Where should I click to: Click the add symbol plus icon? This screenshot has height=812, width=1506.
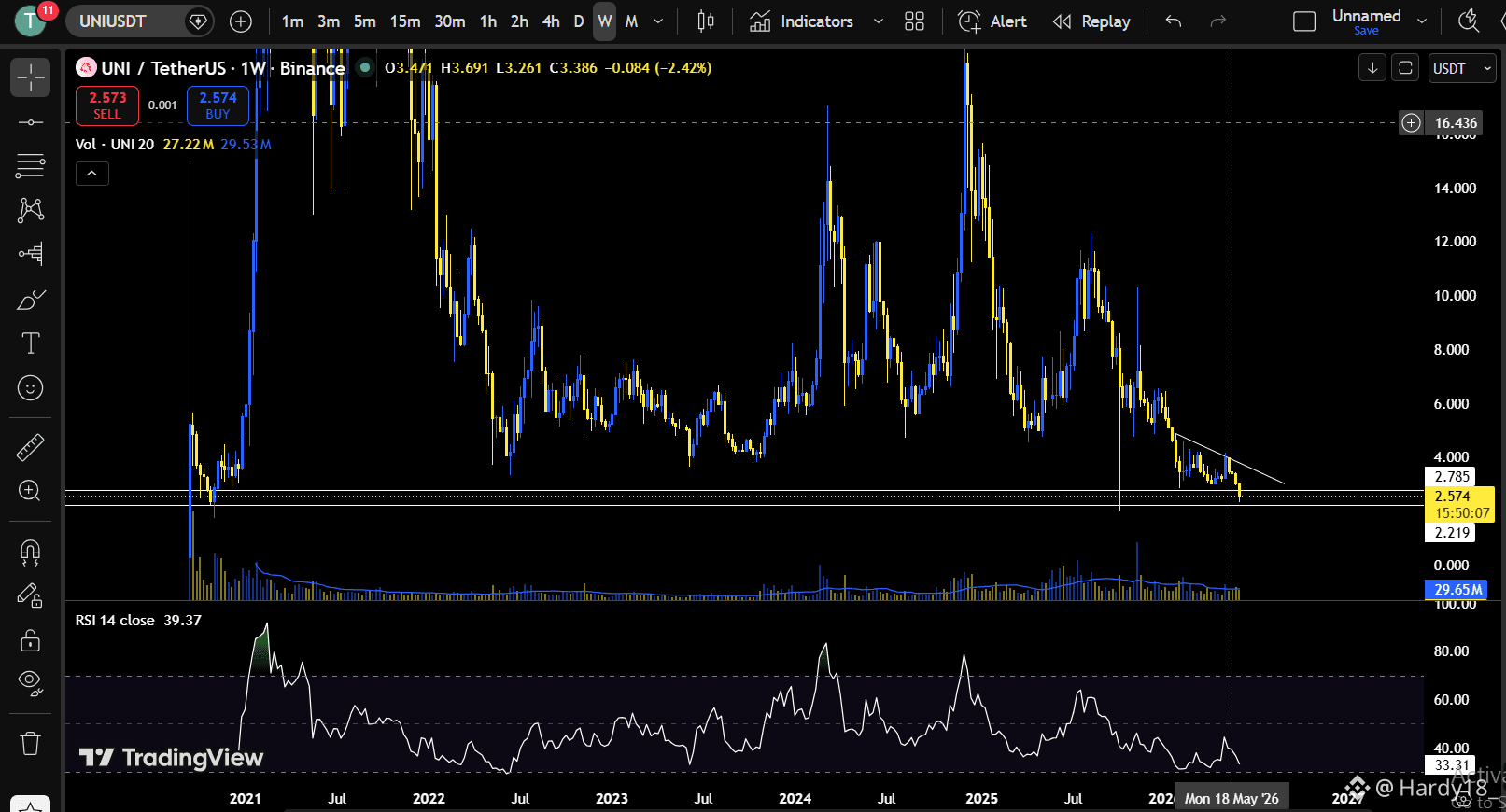click(x=240, y=21)
